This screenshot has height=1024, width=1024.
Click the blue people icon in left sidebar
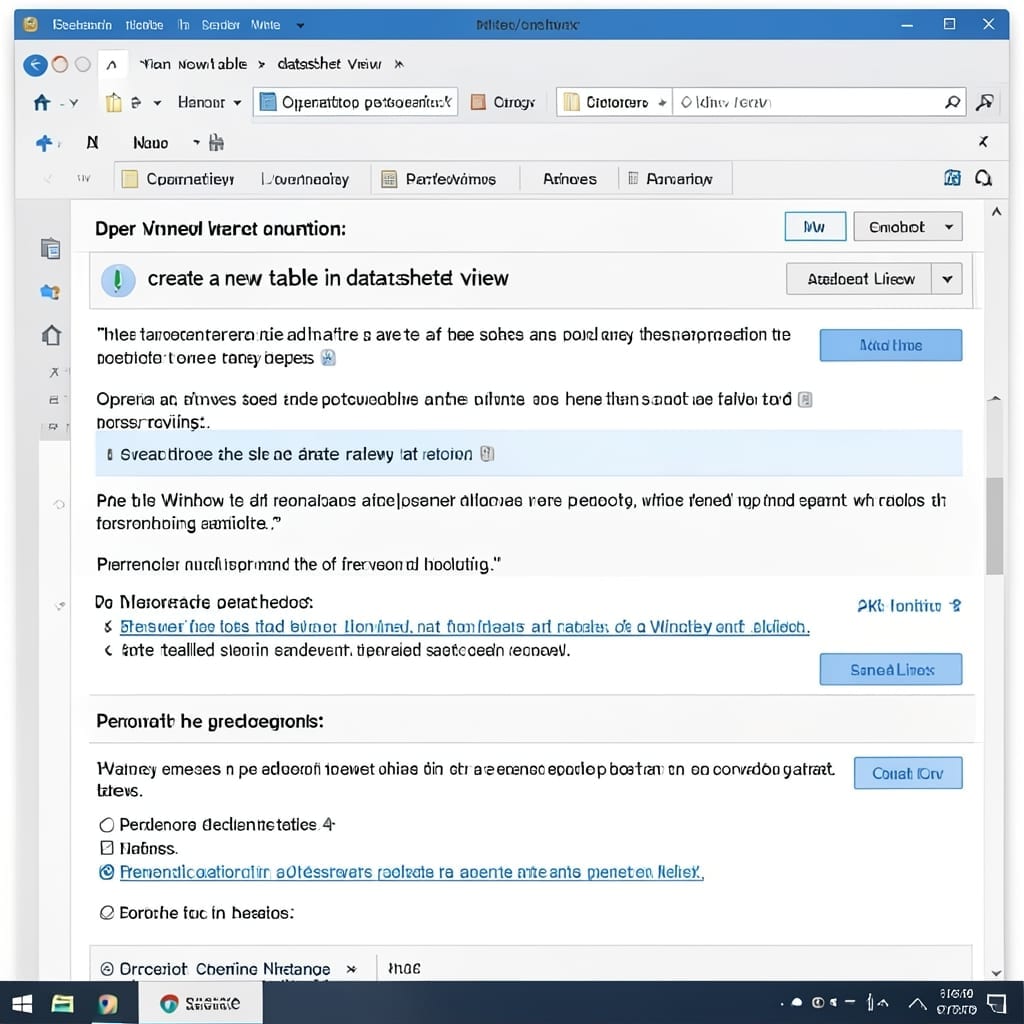point(50,292)
